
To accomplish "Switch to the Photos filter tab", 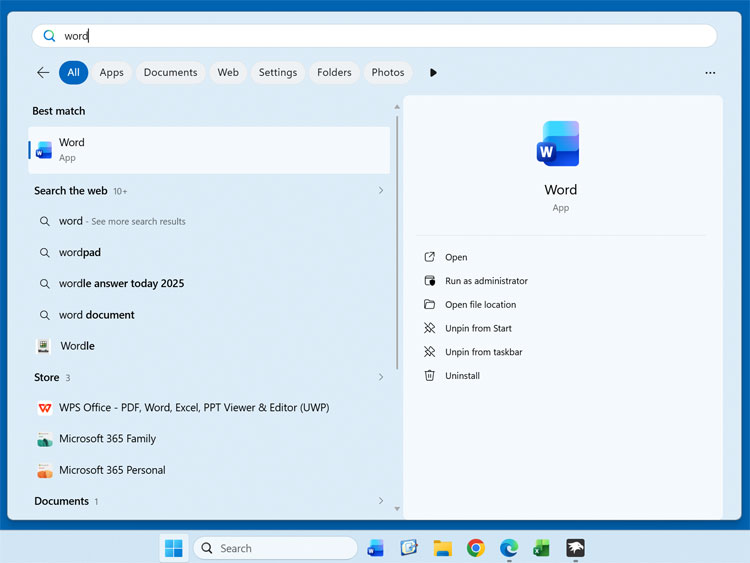I will (388, 72).
